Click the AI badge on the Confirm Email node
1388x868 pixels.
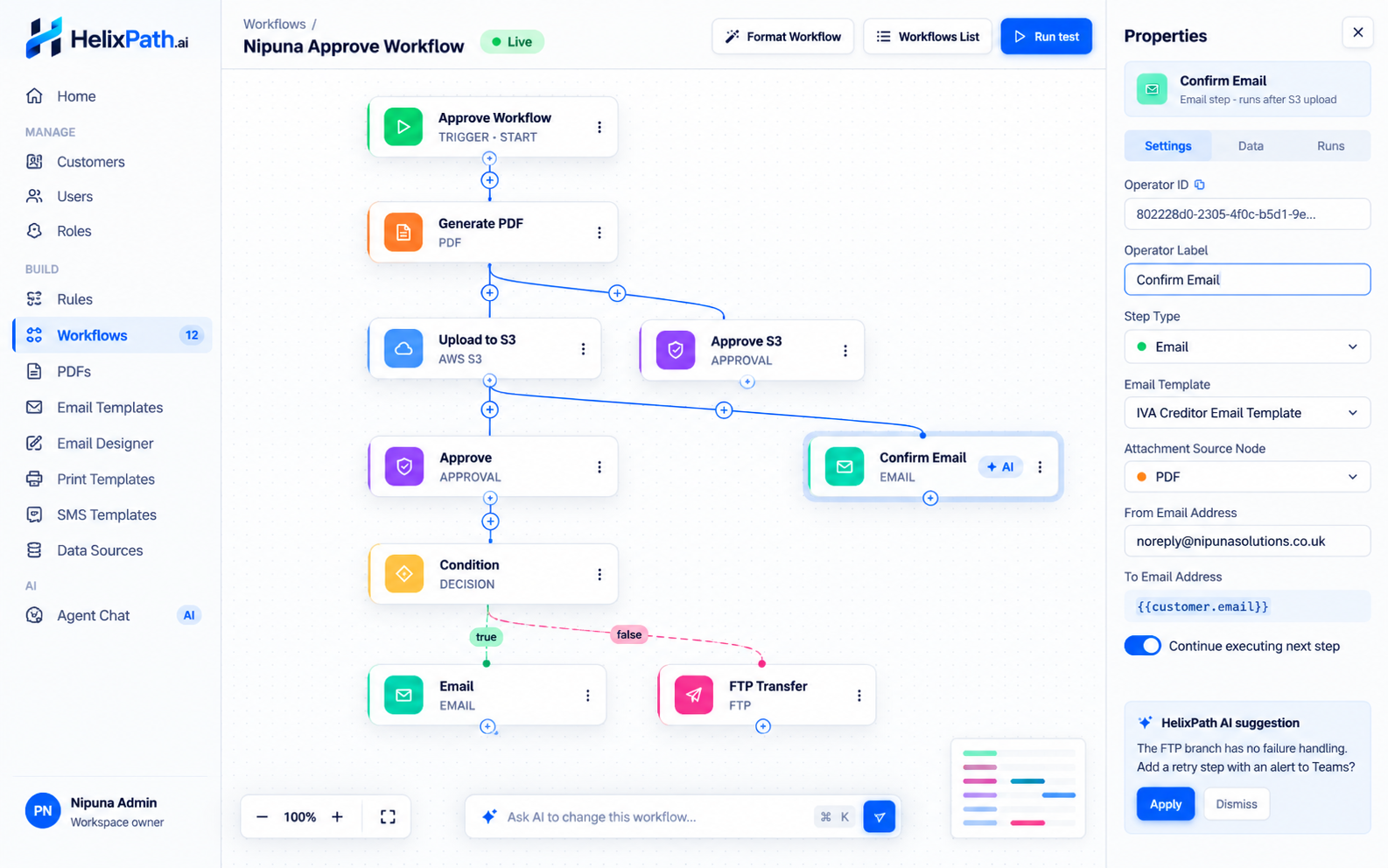[x=1000, y=467]
